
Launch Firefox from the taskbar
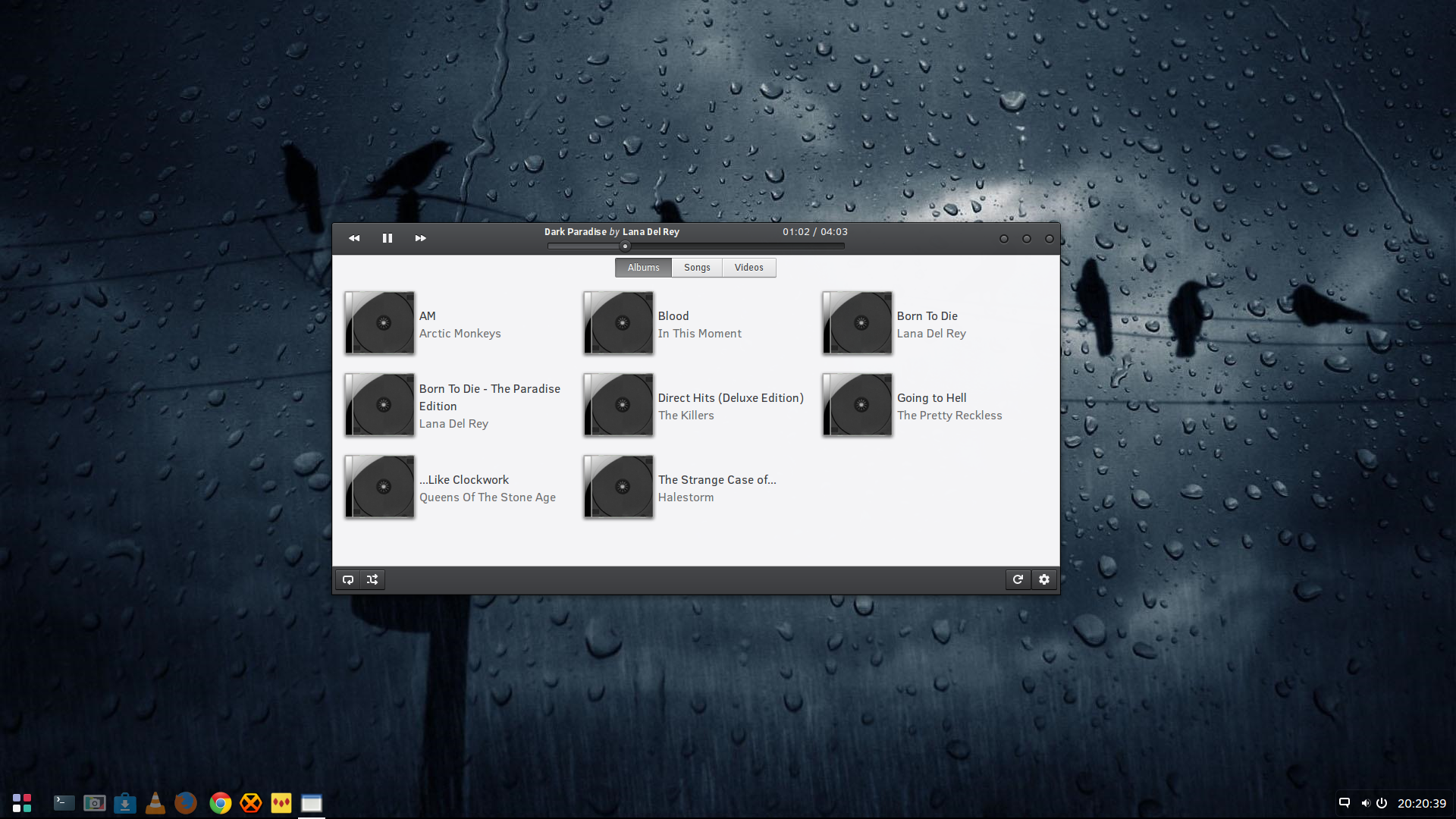pyautogui.click(x=186, y=803)
